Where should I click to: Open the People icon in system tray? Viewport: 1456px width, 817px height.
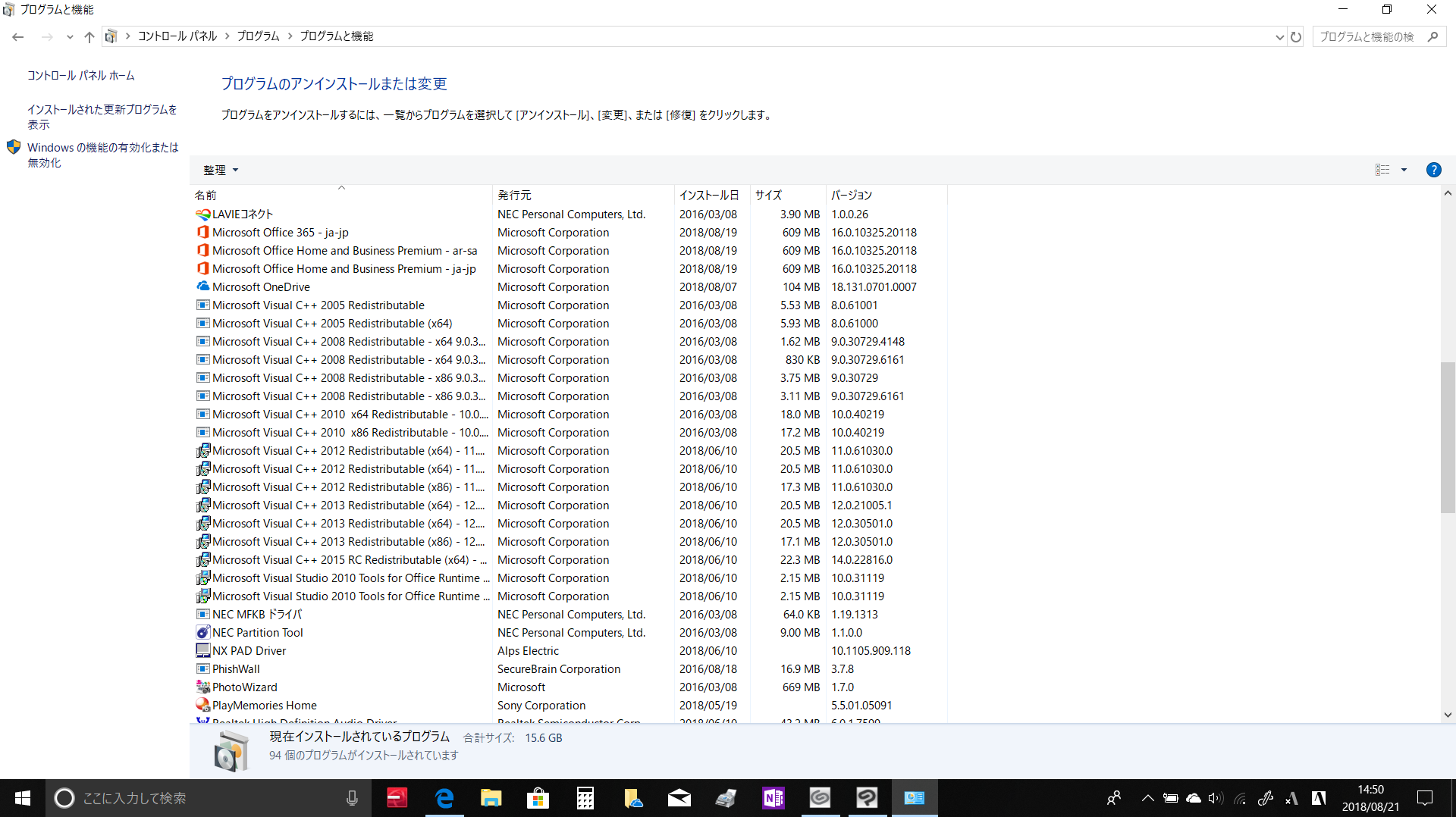pos(1114,798)
